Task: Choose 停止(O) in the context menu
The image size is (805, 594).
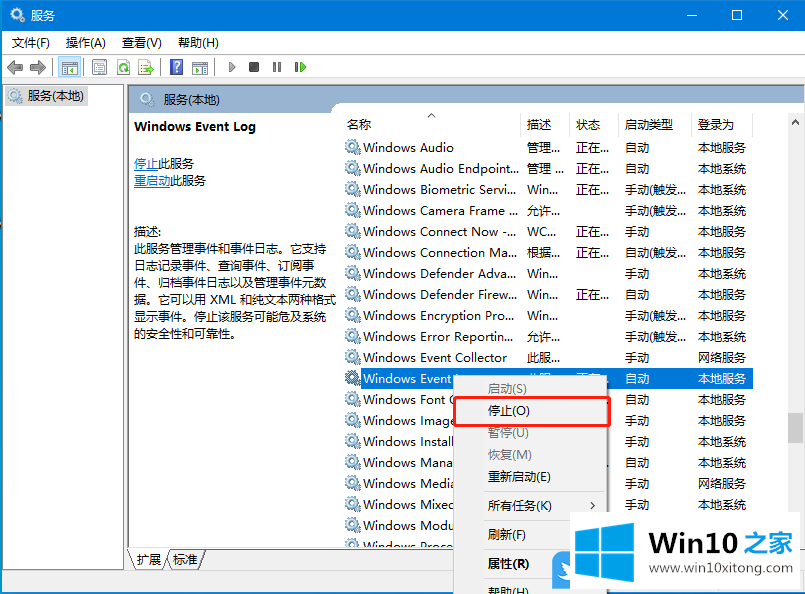Action: pyautogui.click(x=532, y=411)
